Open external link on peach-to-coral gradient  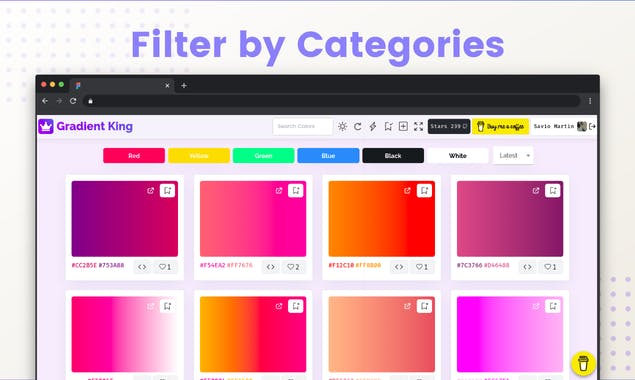407,306
